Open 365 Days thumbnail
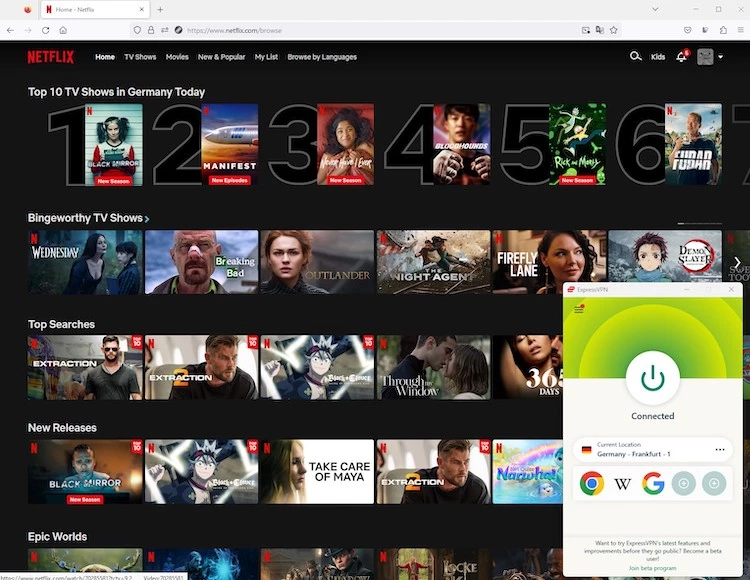 coord(528,367)
